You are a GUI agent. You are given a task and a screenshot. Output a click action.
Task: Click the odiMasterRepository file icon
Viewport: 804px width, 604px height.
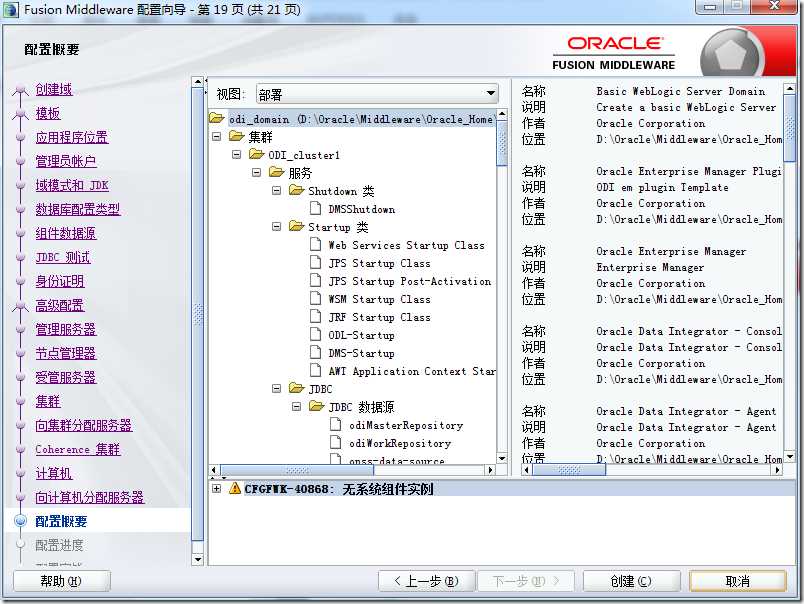[336, 425]
